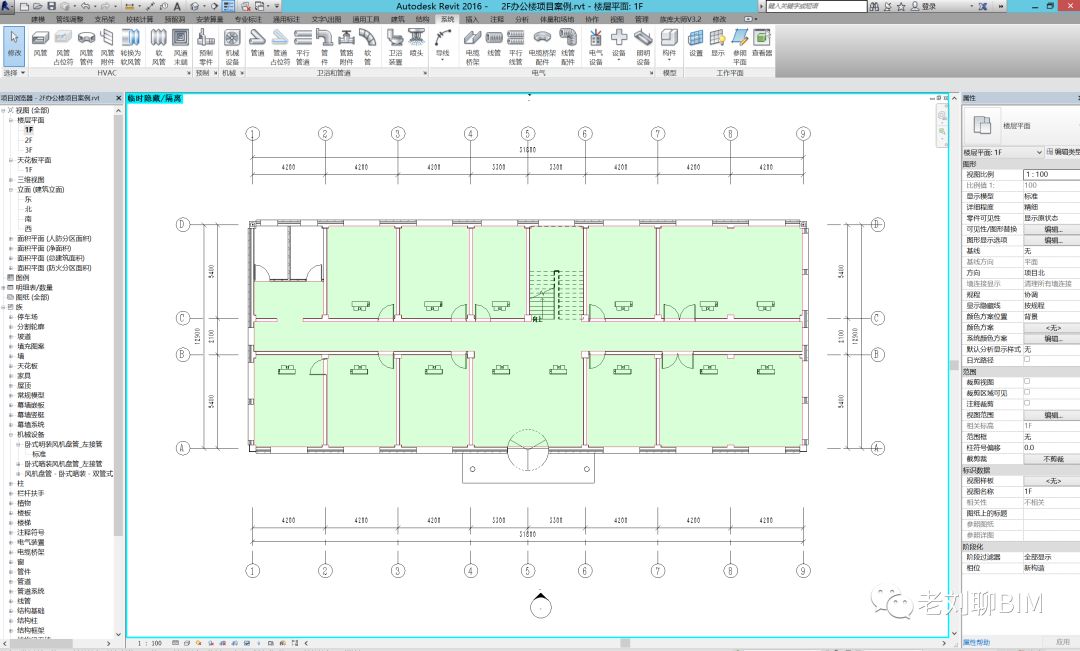1080x651 pixels.
Task: Collapse the 机械设备 family node
Action: pyautogui.click(x=11, y=435)
